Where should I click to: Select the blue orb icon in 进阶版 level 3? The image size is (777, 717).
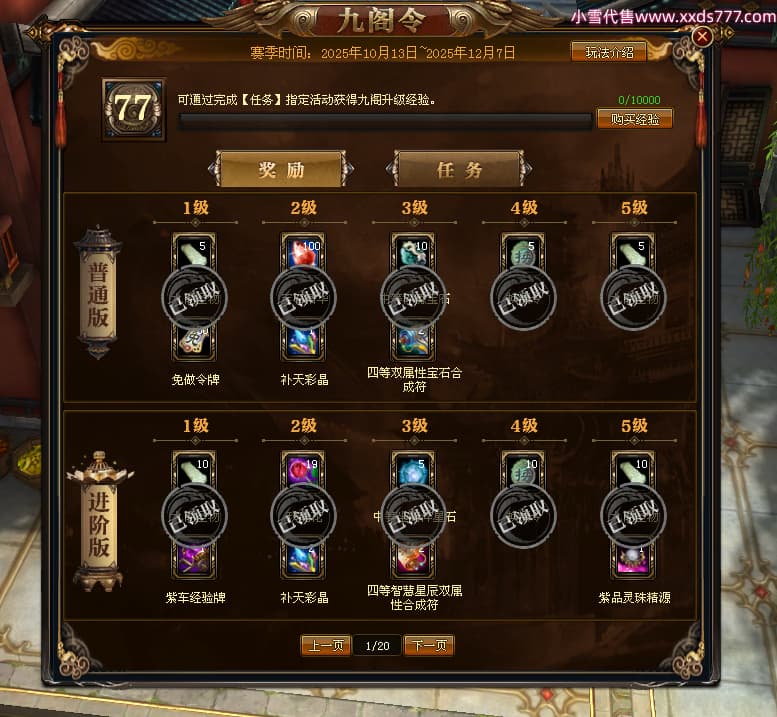[x=413, y=470]
